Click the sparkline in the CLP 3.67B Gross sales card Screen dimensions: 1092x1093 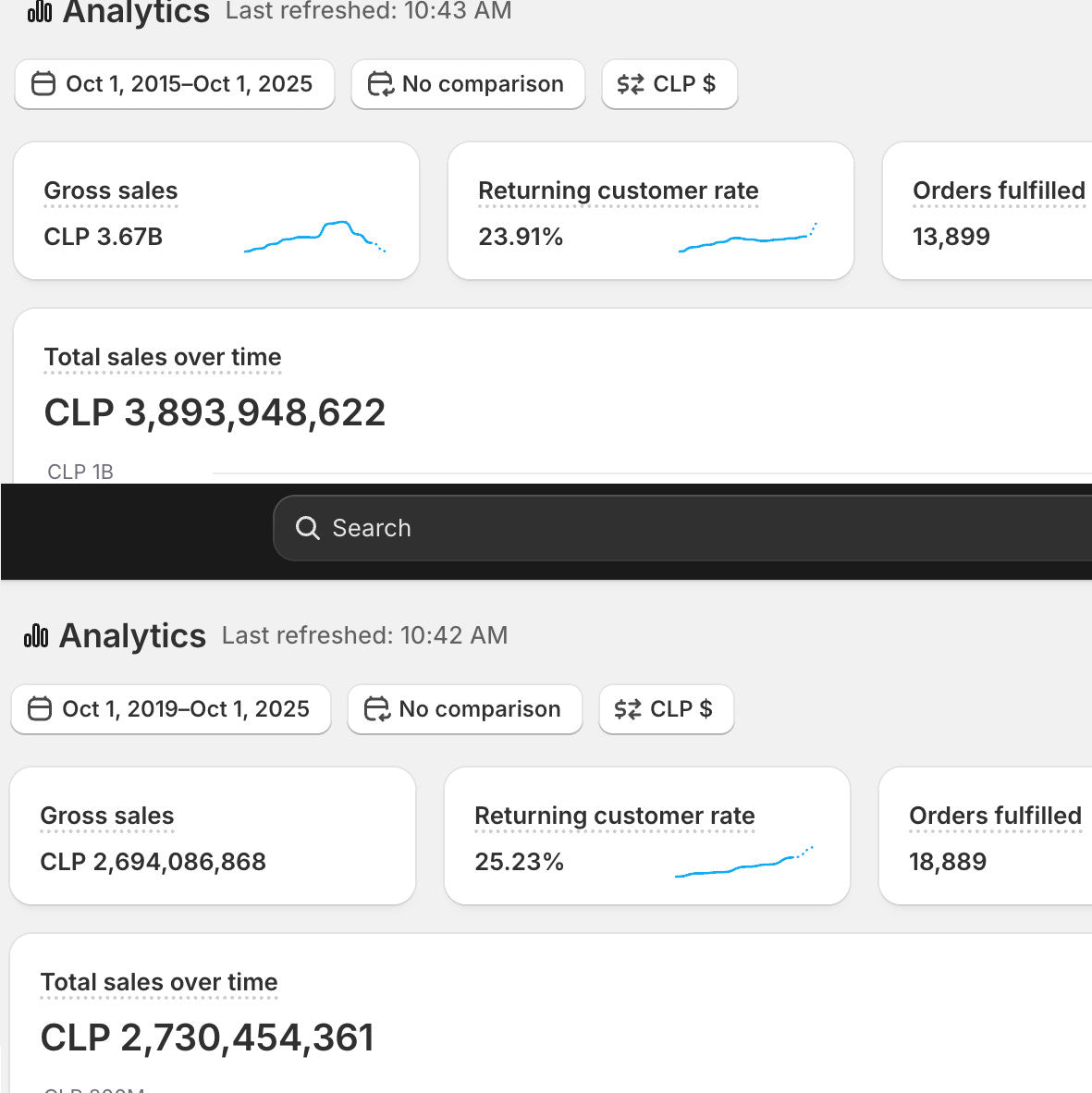pyautogui.click(x=314, y=237)
